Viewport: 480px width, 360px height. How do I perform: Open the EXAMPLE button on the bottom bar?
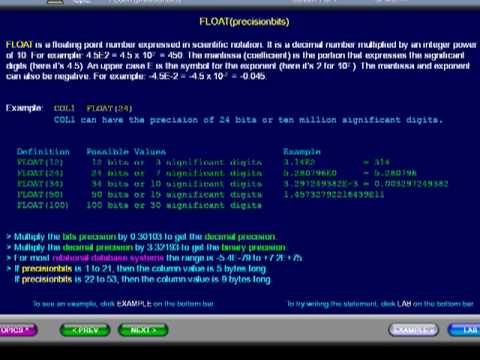pyautogui.click(x=414, y=330)
